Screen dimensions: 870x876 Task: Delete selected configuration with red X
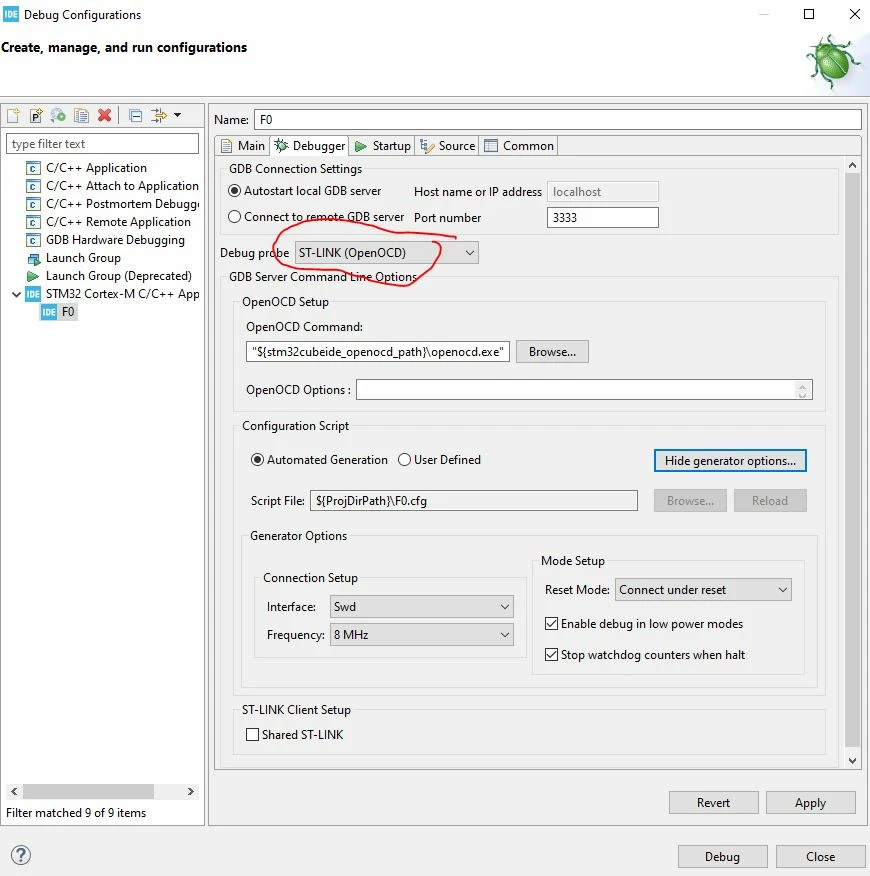(x=104, y=115)
